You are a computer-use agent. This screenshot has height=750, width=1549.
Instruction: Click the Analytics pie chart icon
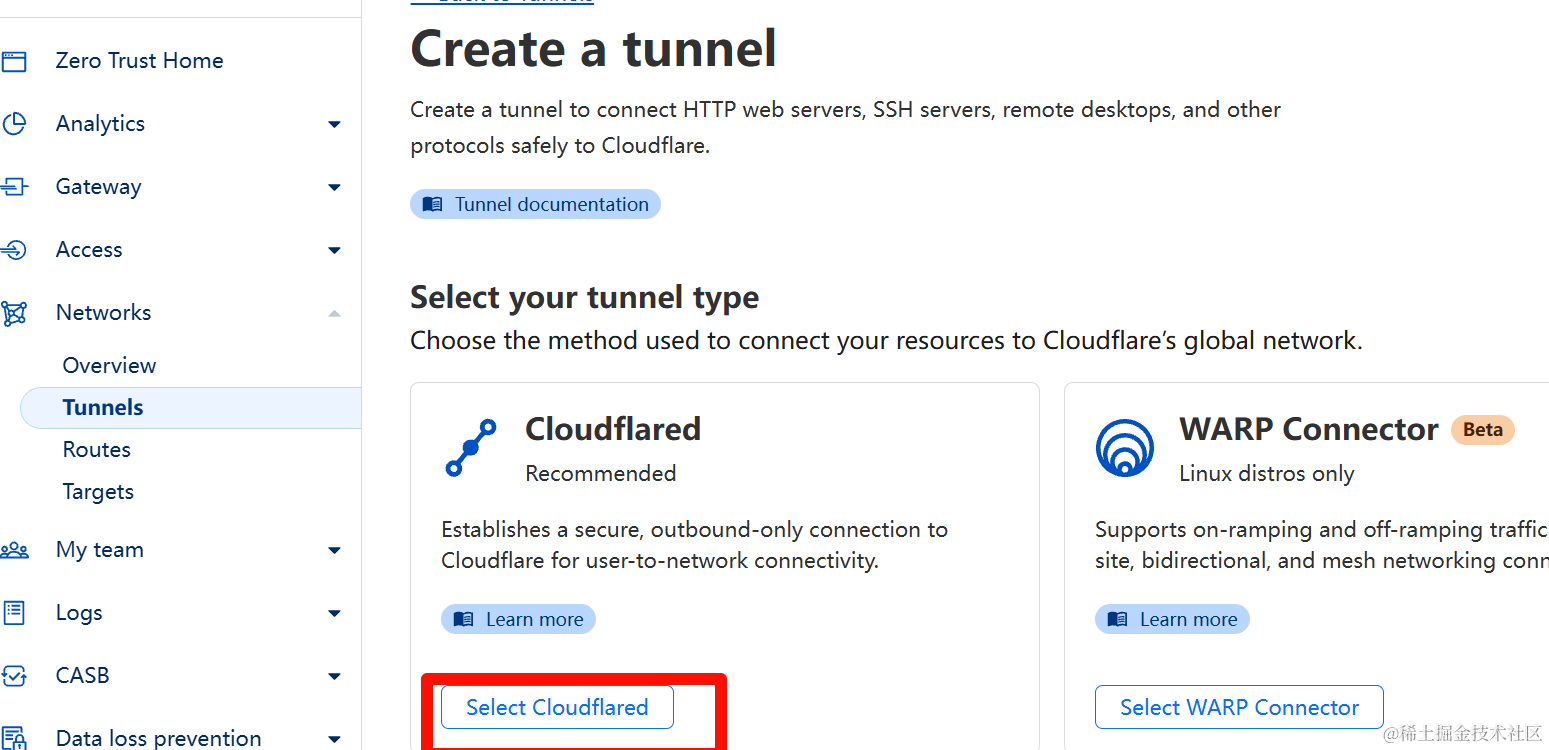click(14, 124)
